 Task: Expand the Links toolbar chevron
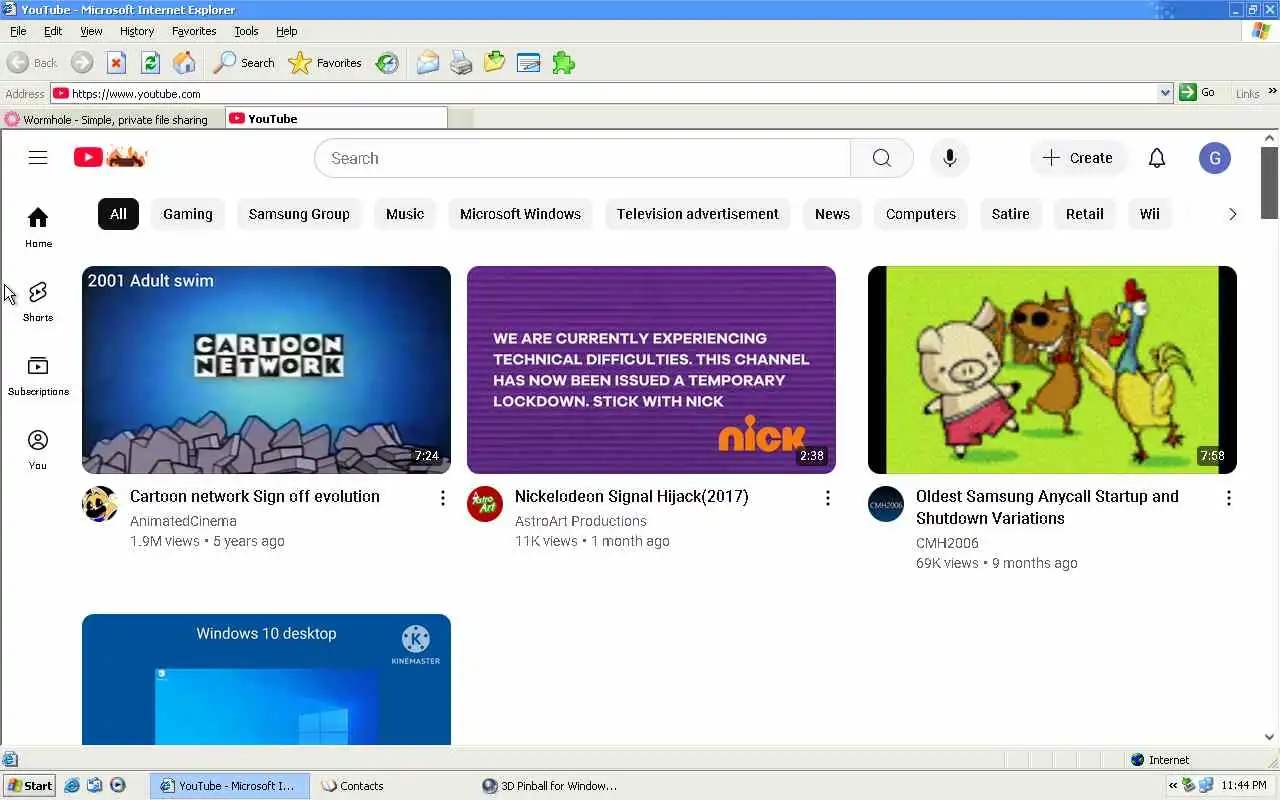[1273, 92]
